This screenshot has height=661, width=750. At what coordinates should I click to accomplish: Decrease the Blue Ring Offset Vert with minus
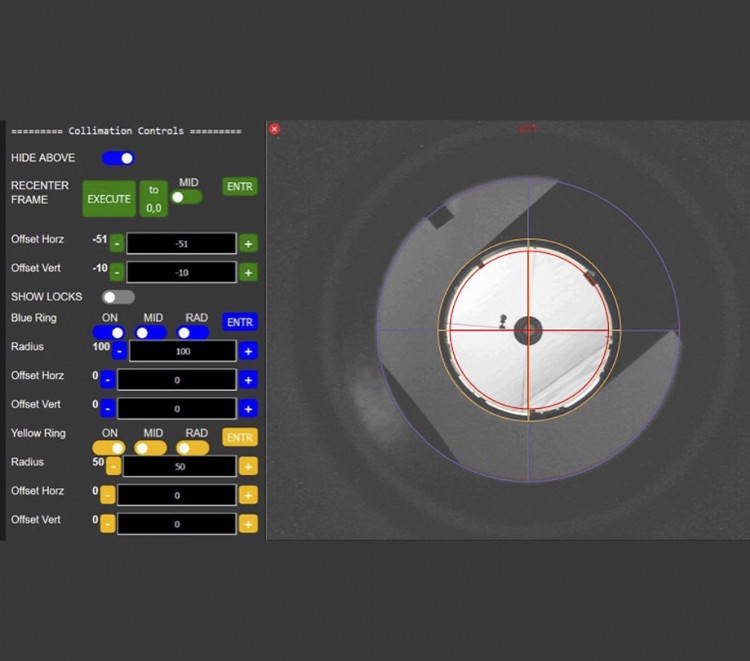[x=108, y=408]
